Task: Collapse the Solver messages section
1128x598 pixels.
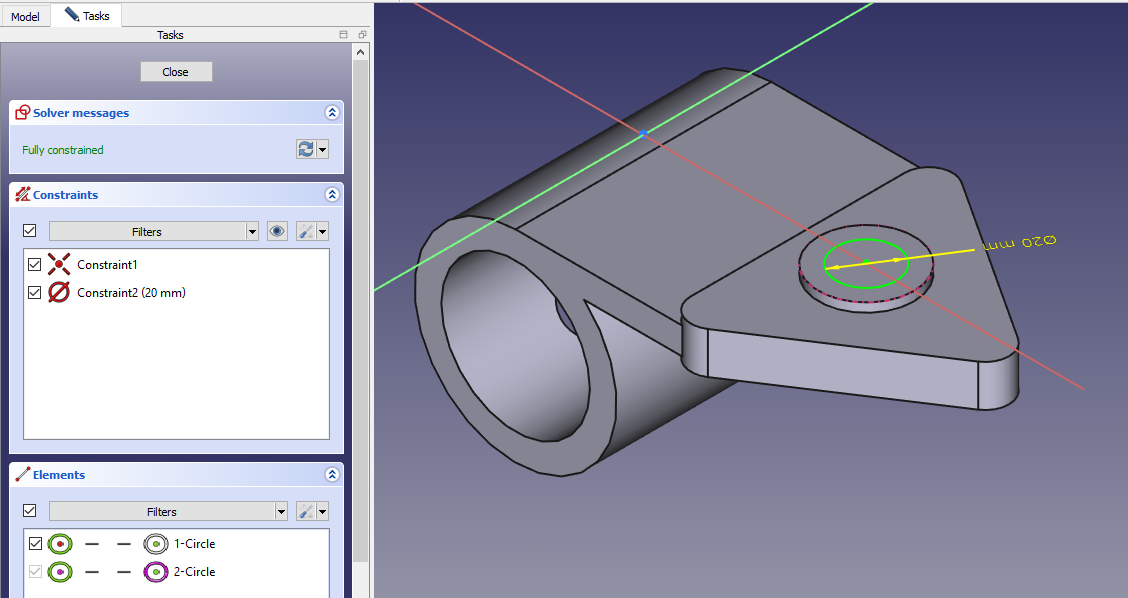Action: 331,113
